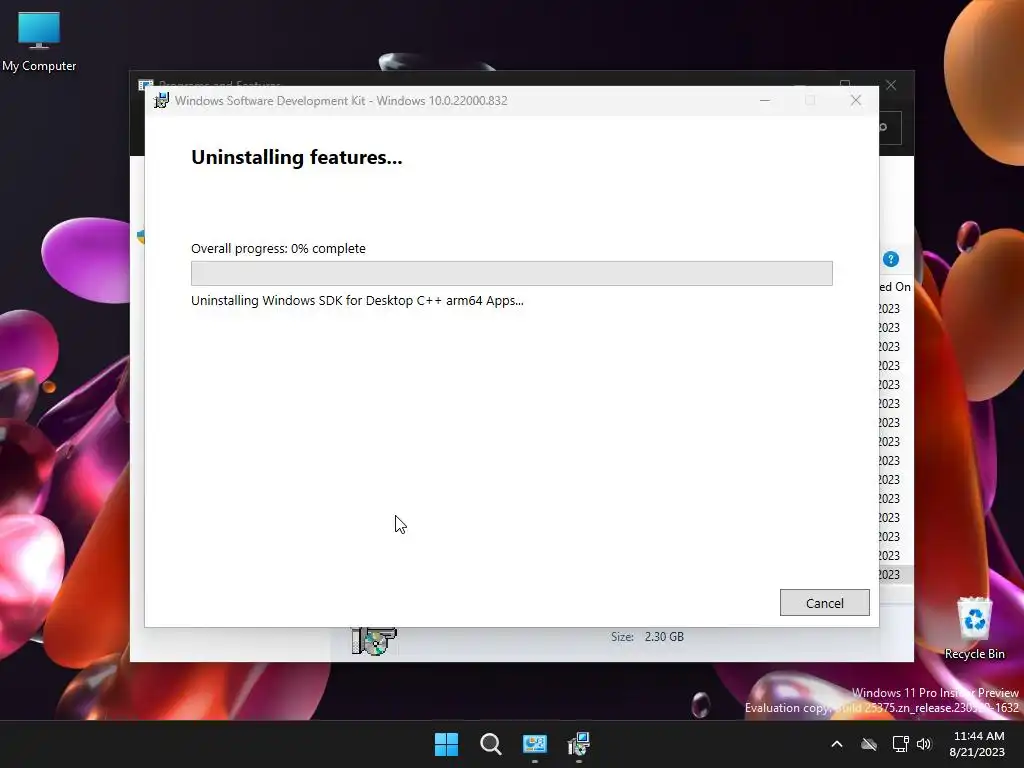
Task: Open the network status tray icon
Action: [900, 744]
